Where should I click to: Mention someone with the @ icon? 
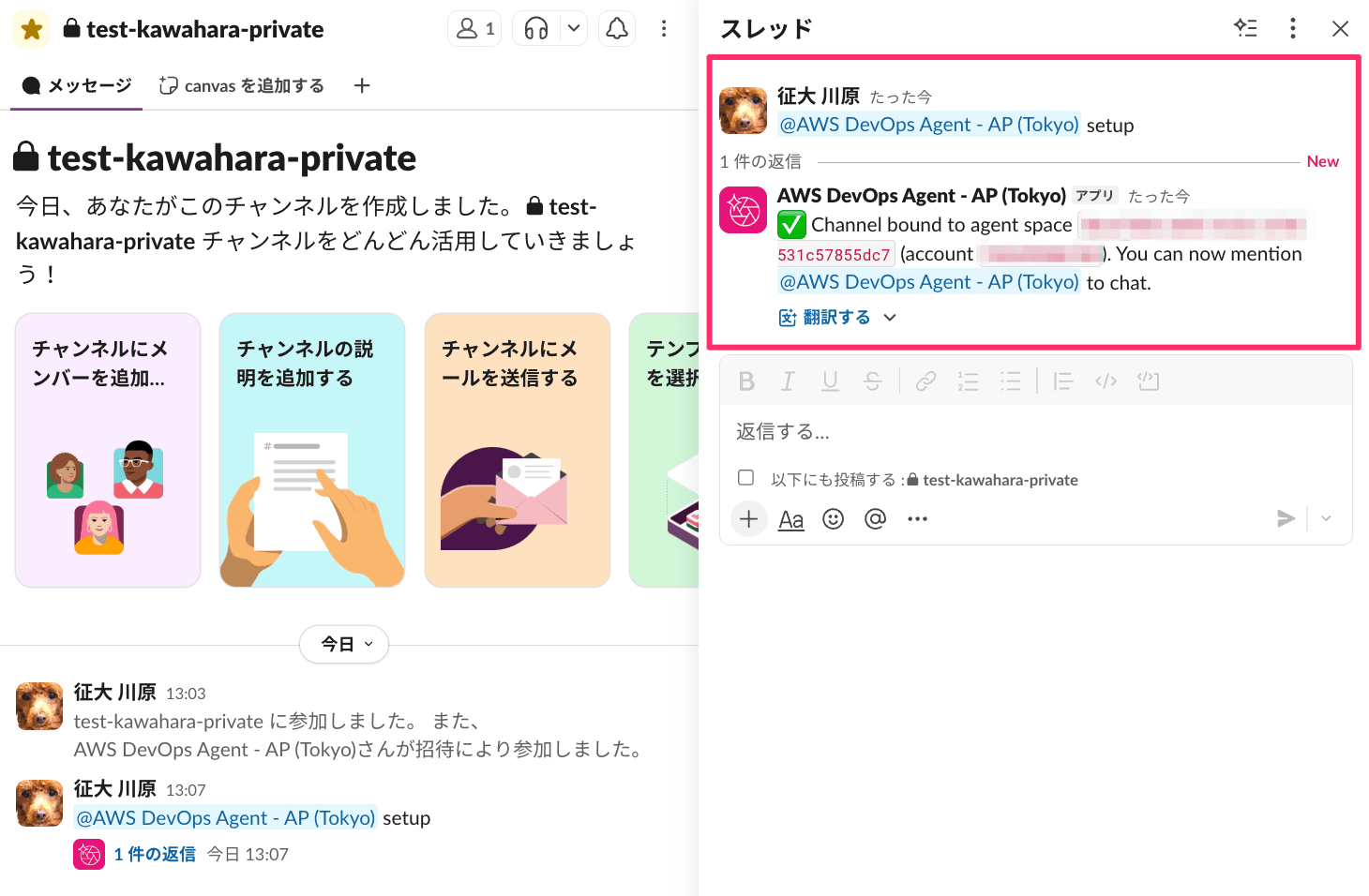click(875, 519)
